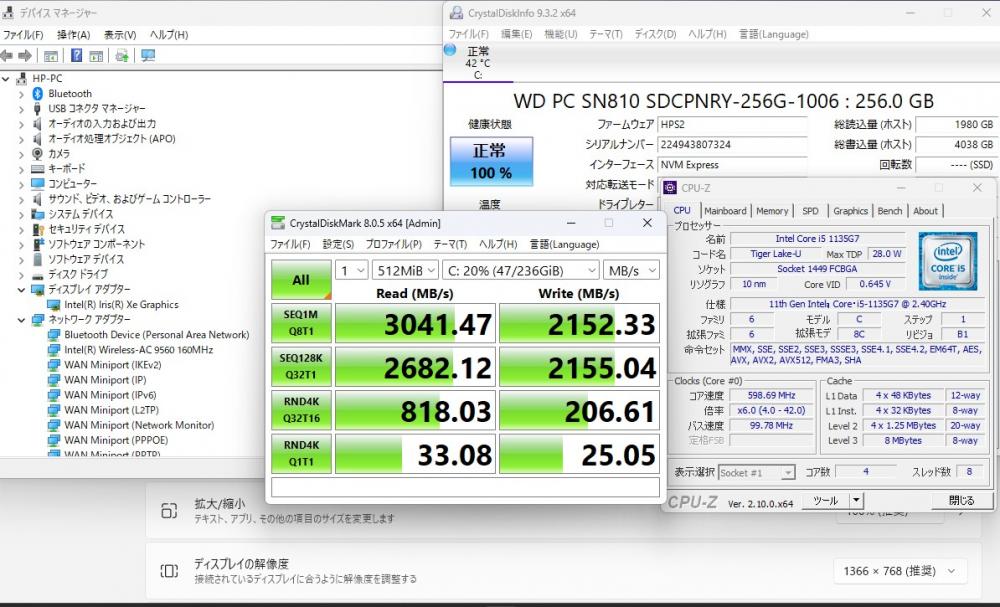
Task: Click the ツール button in CPU-Z
Action: tap(825, 501)
